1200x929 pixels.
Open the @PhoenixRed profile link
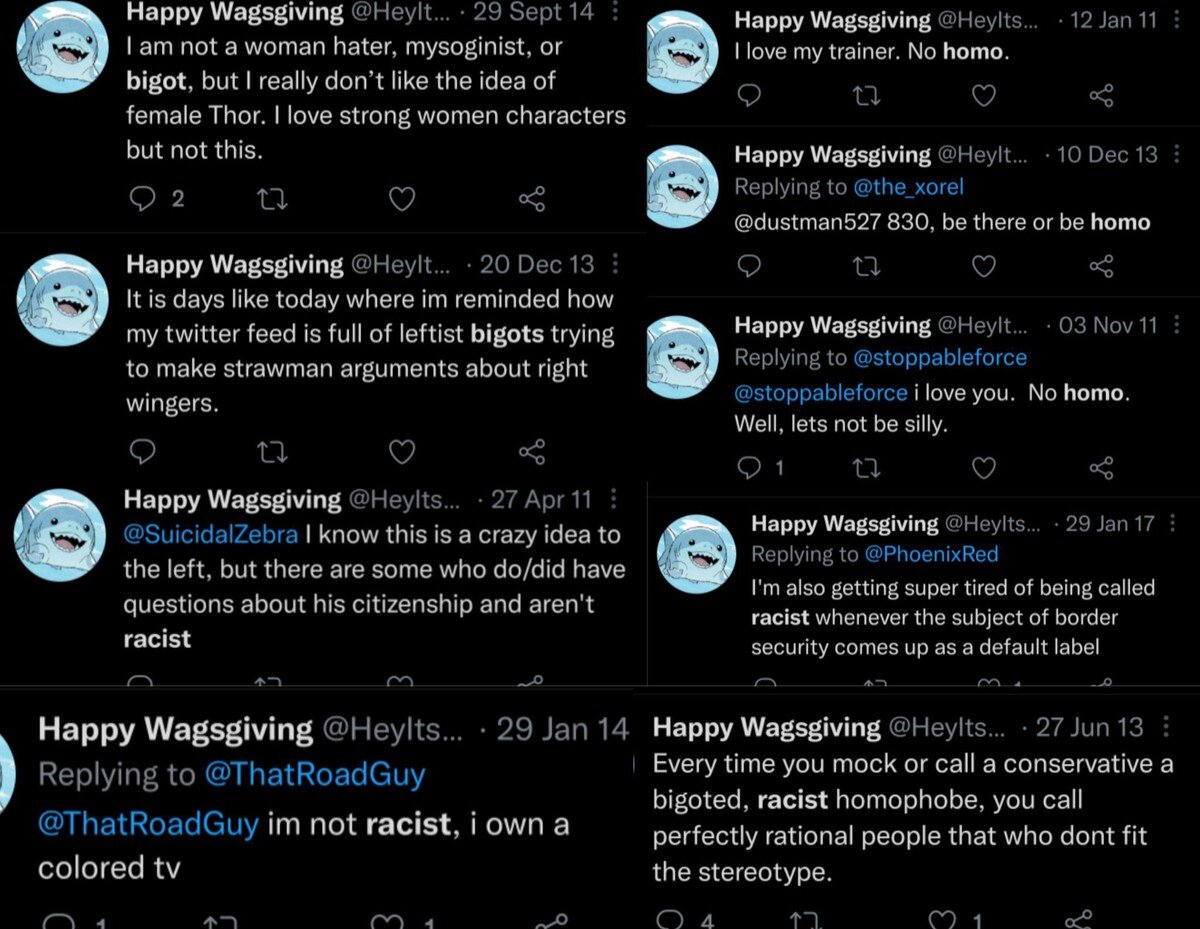click(x=932, y=553)
